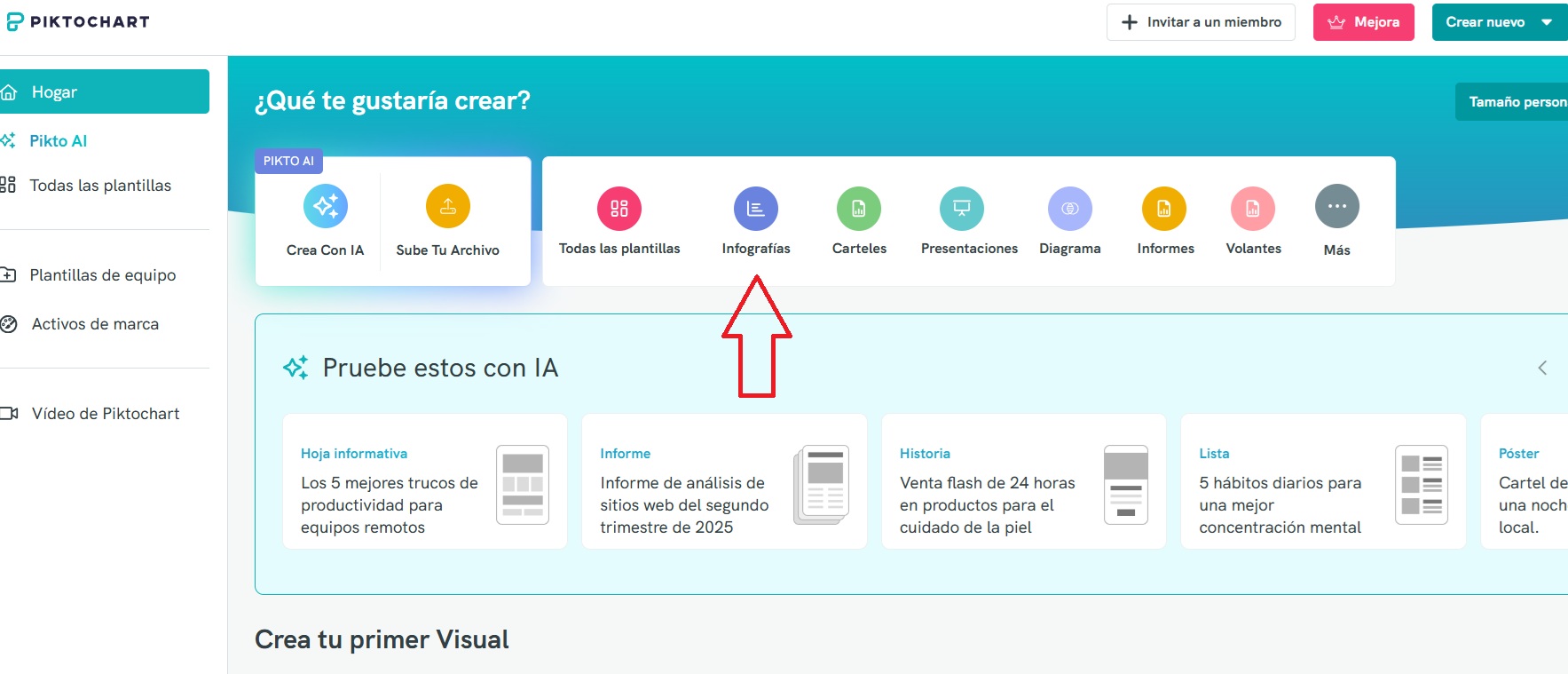Click the crown icon in Mejora
The height and width of the screenshot is (674, 1568).
pyautogui.click(x=1336, y=22)
